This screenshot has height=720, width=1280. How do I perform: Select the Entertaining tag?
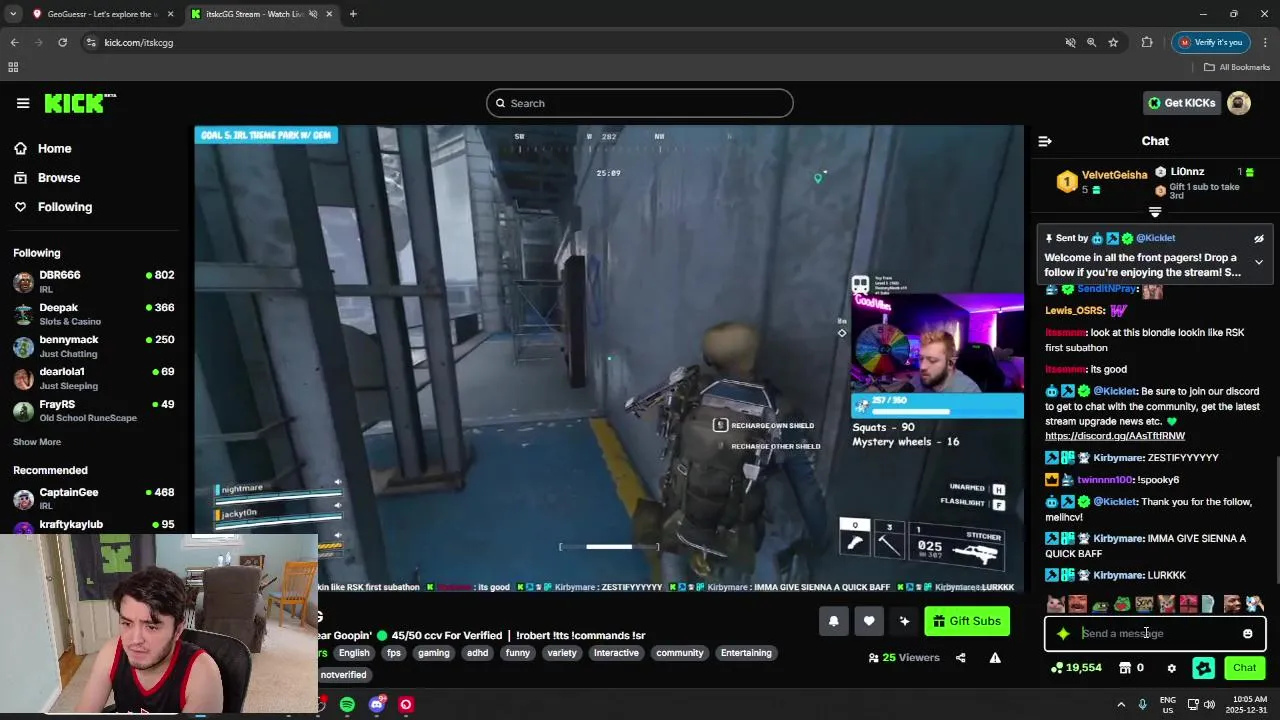746,653
